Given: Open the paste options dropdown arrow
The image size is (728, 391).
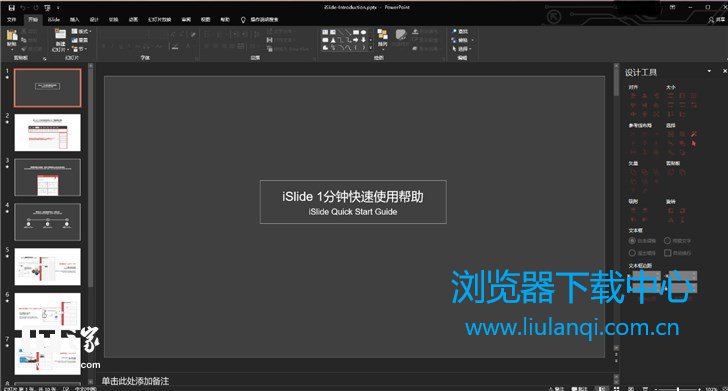Looking at the screenshot, I should click(12, 49).
